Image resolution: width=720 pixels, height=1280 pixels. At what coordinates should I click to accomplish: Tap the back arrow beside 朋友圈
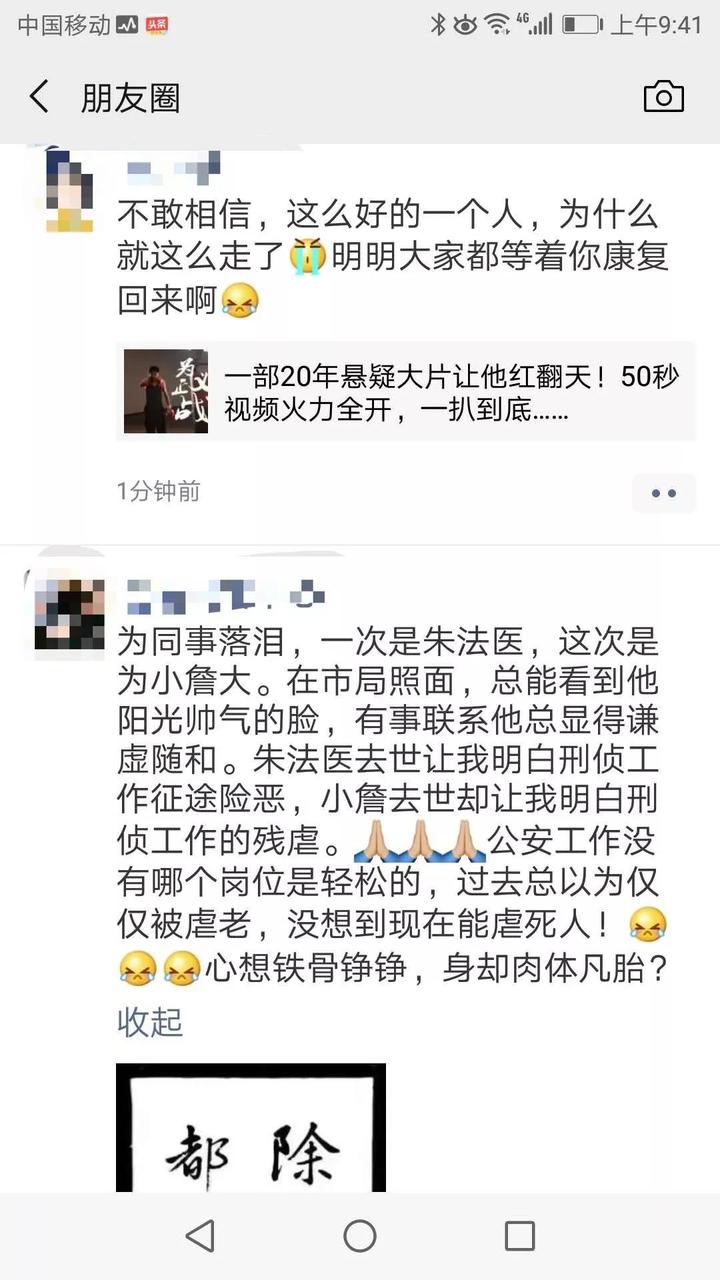(39, 98)
